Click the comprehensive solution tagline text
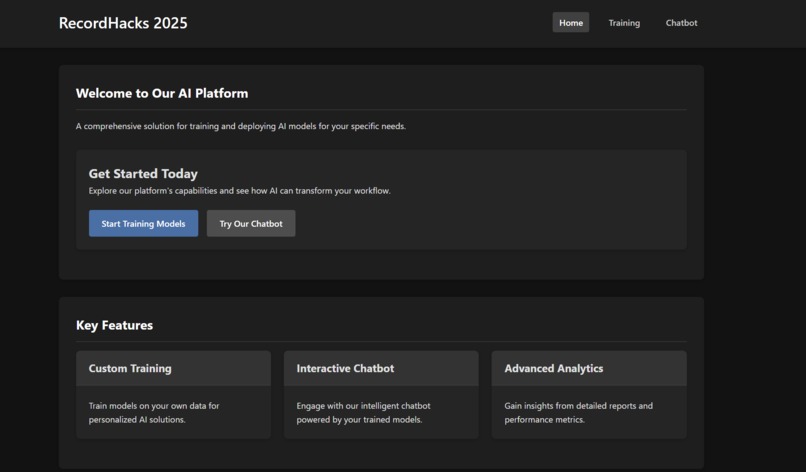The width and height of the screenshot is (806, 472). [x=241, y=126]
